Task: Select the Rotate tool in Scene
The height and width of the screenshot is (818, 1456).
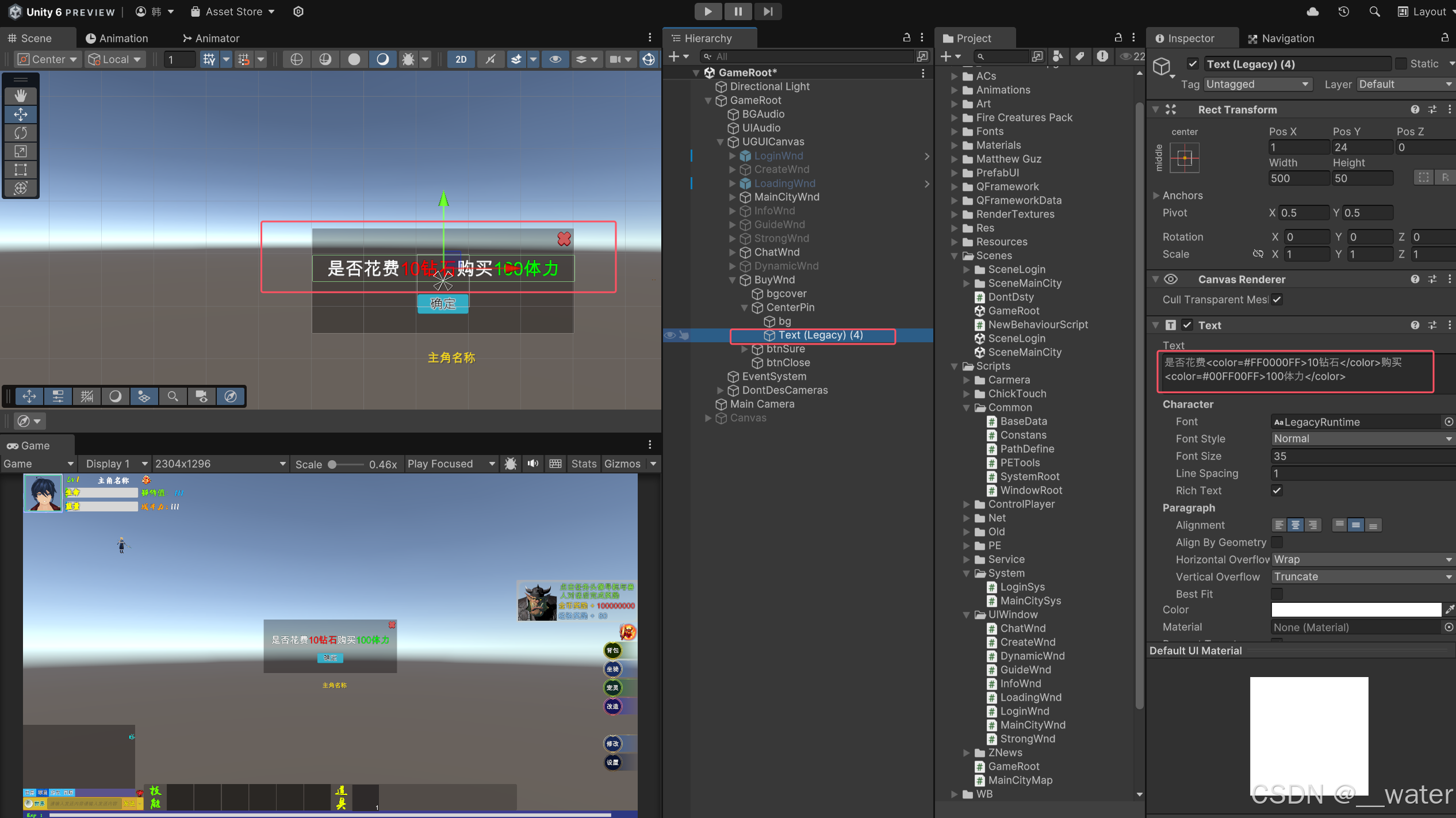Action: pyautogui.click(x=21, y=133)
